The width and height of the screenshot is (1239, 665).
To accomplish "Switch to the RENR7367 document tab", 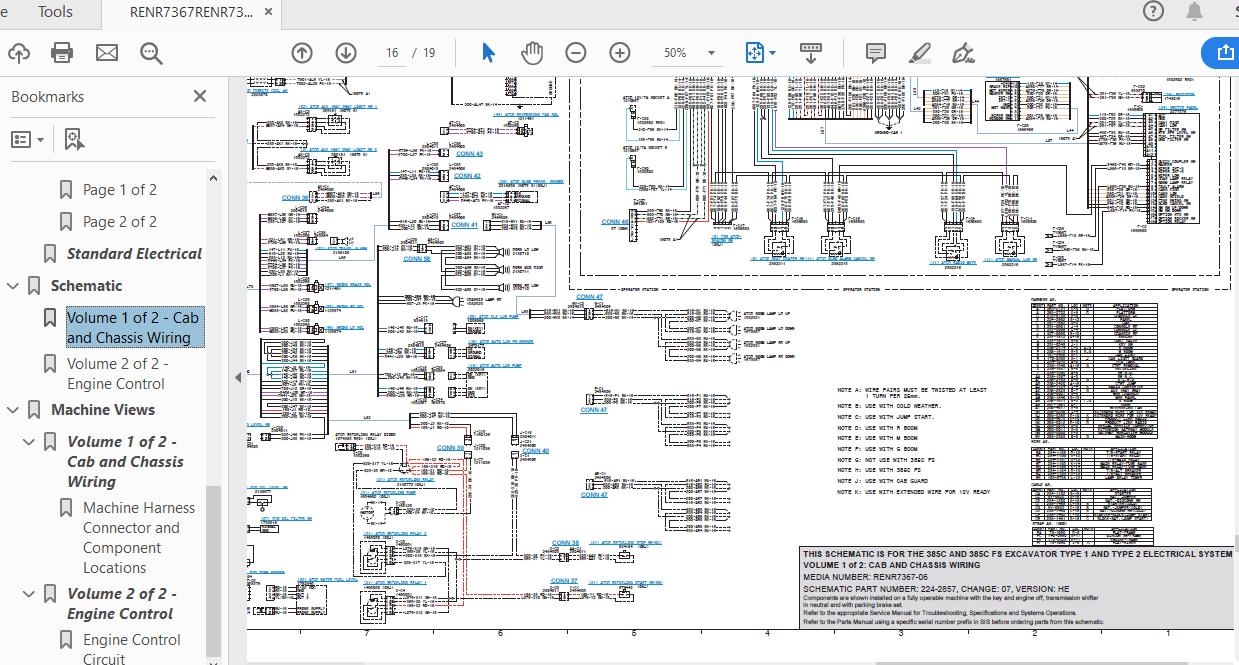I will click(191, 12).
